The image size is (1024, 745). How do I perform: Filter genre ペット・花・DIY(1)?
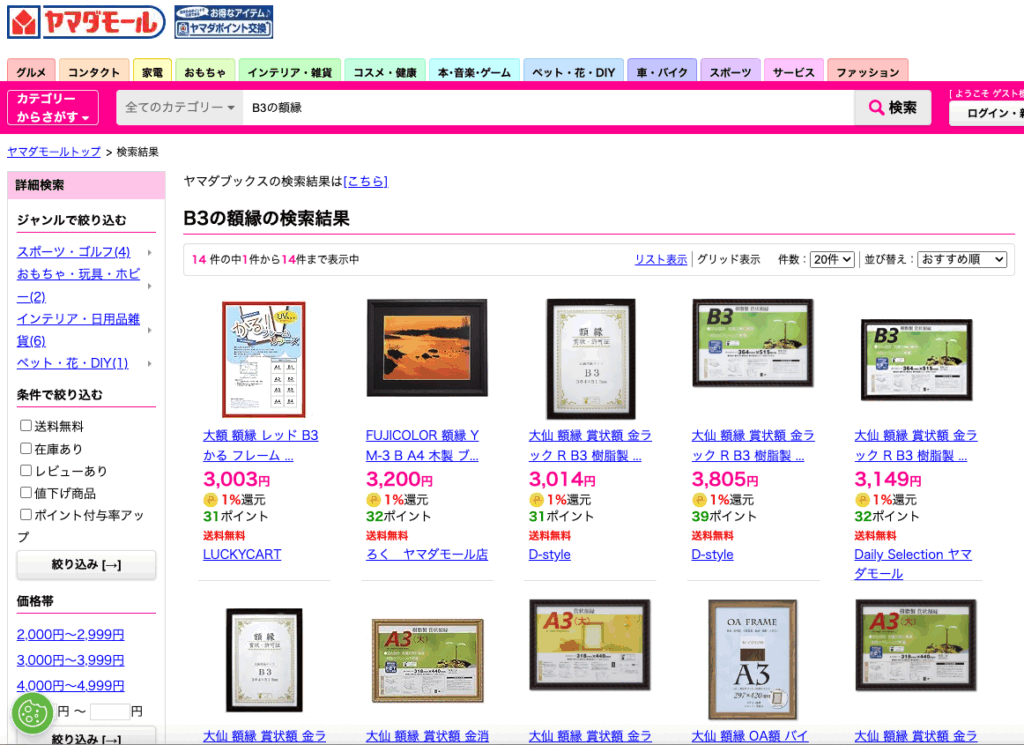(72, 363)
